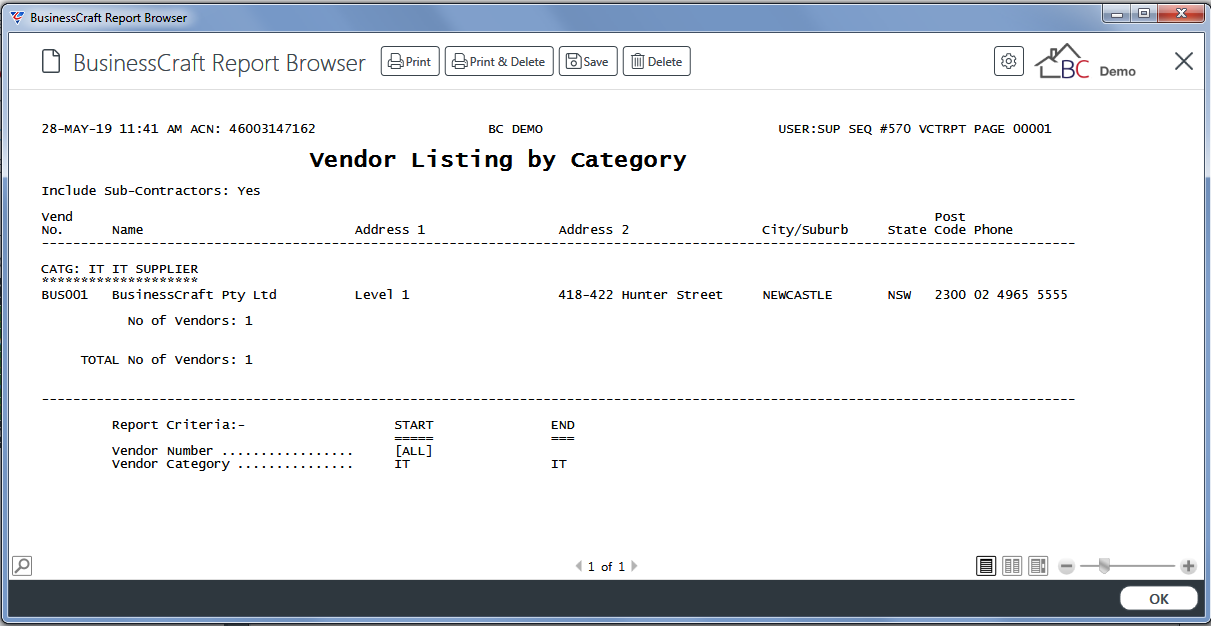Click vendor number BUS001

pos(65,295)
